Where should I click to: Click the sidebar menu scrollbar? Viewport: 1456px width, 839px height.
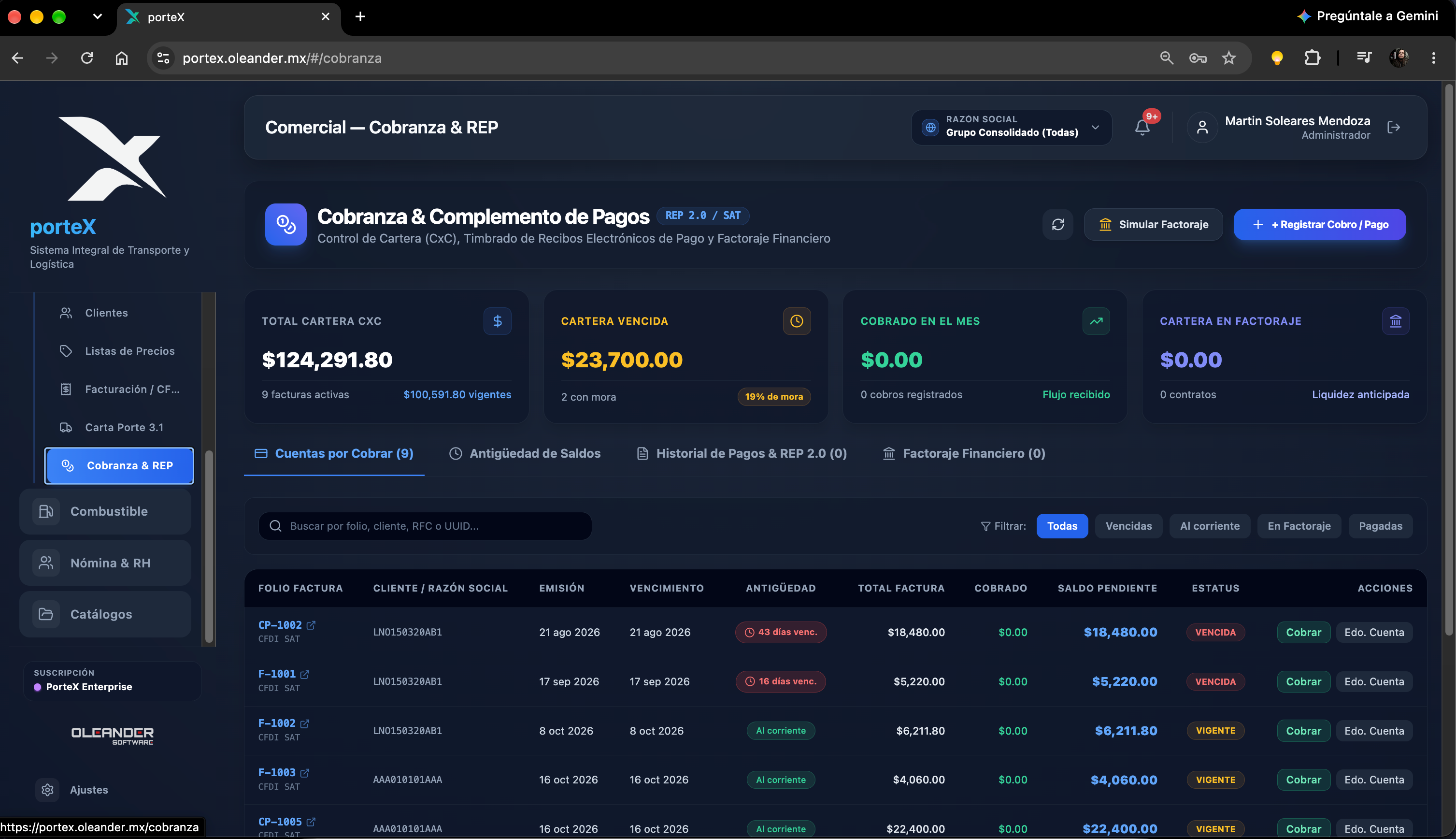click(209, 546)
